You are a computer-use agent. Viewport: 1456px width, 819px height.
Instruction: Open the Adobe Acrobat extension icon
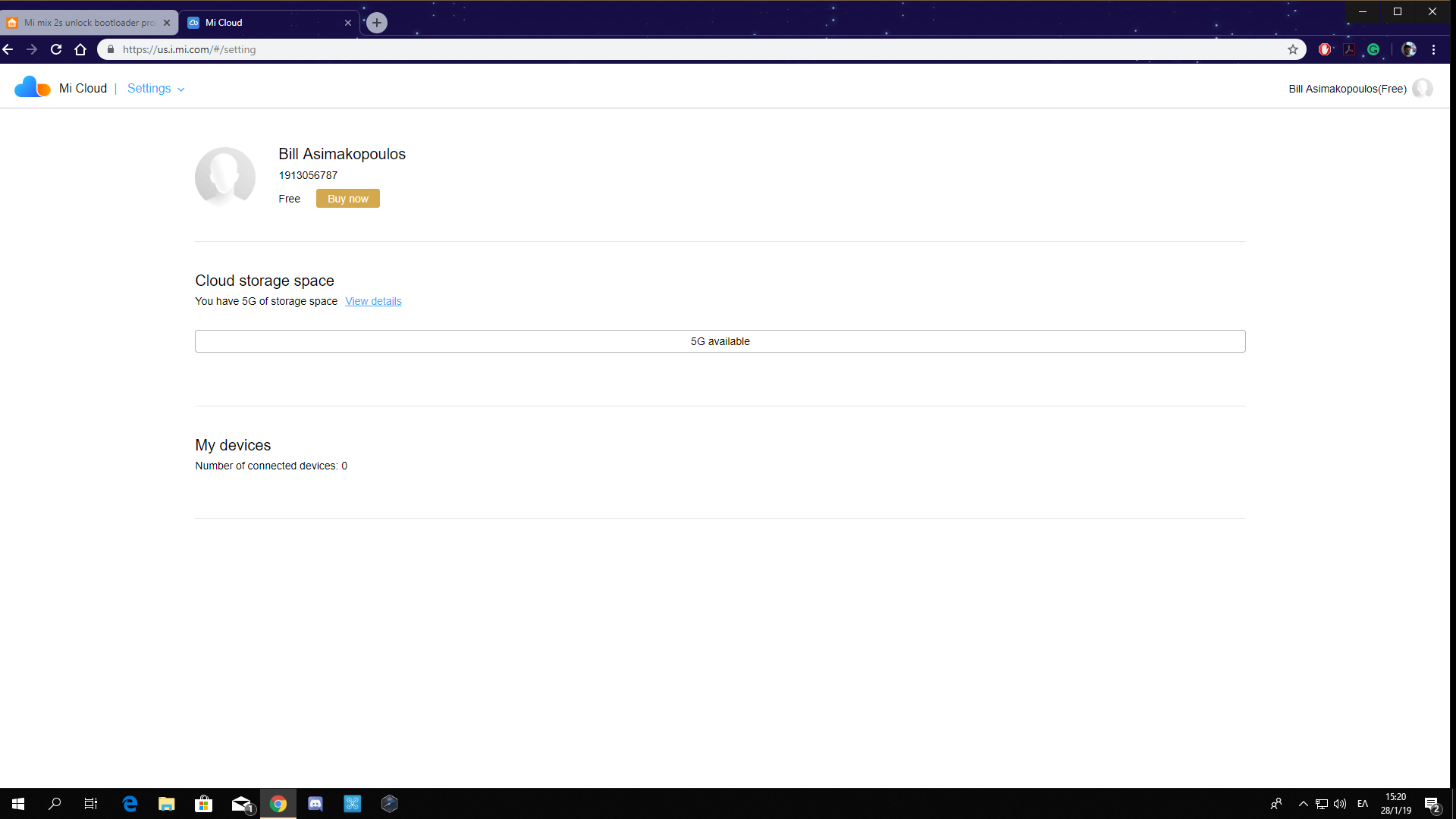pyautogui.click(x=1349, y=49)
